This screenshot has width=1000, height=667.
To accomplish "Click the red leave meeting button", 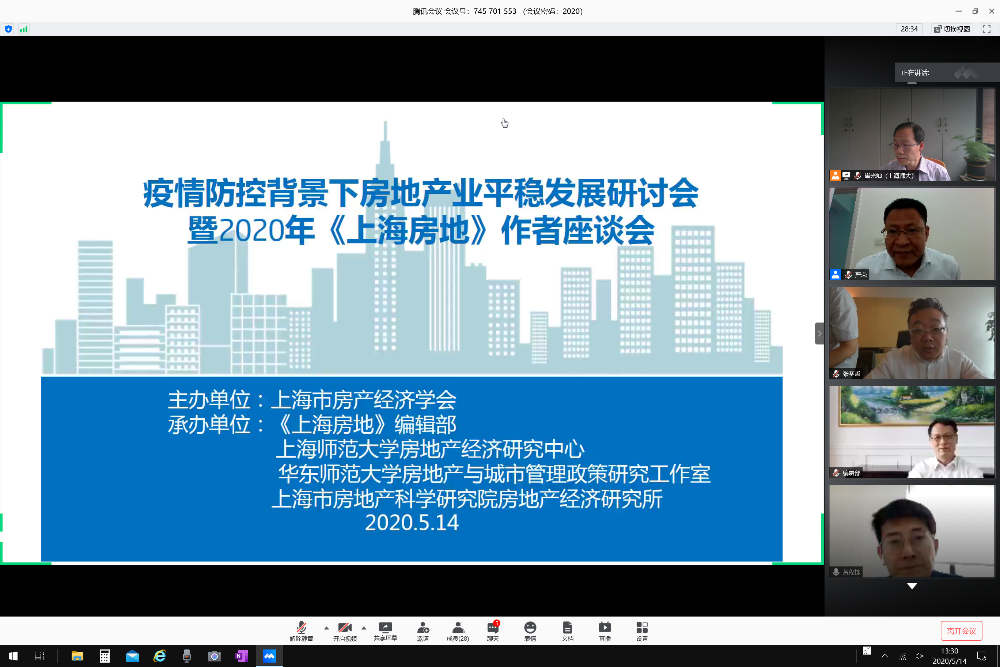I will pyautogui.click(x=961, y=631).
